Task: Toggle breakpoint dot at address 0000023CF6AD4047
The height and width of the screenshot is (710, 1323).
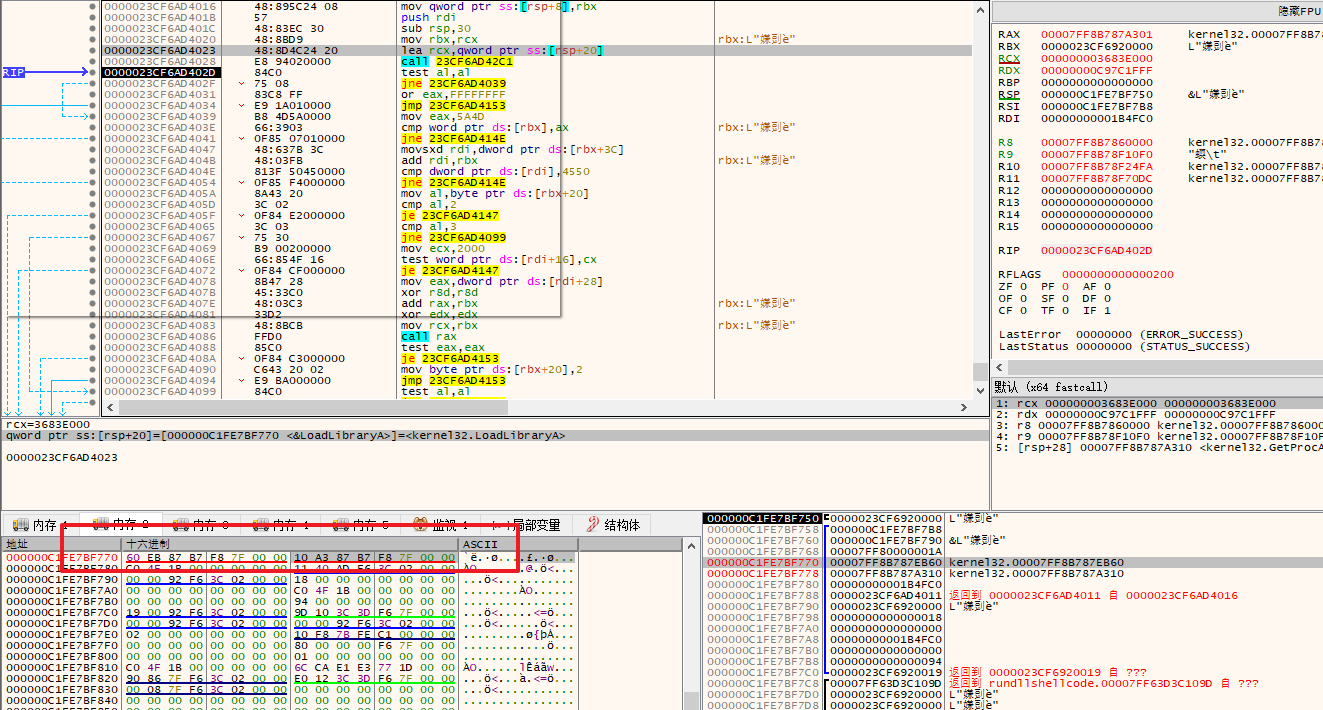Action: 92,149
